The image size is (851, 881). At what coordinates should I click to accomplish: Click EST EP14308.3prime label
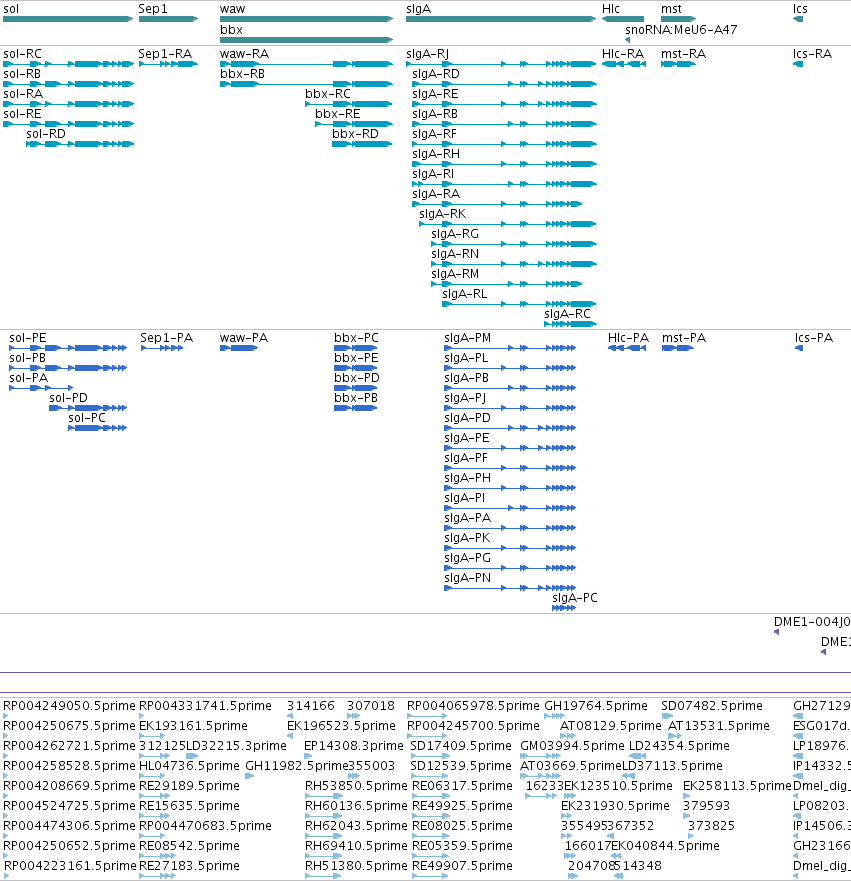click(354, 746)
